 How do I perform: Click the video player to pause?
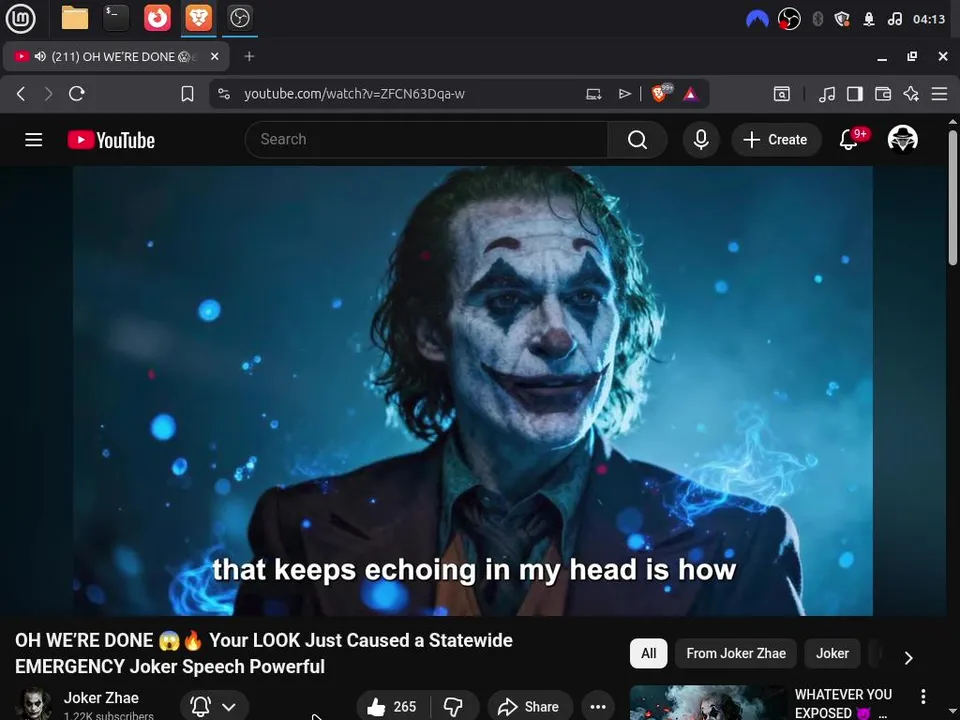tap(473, 391)
